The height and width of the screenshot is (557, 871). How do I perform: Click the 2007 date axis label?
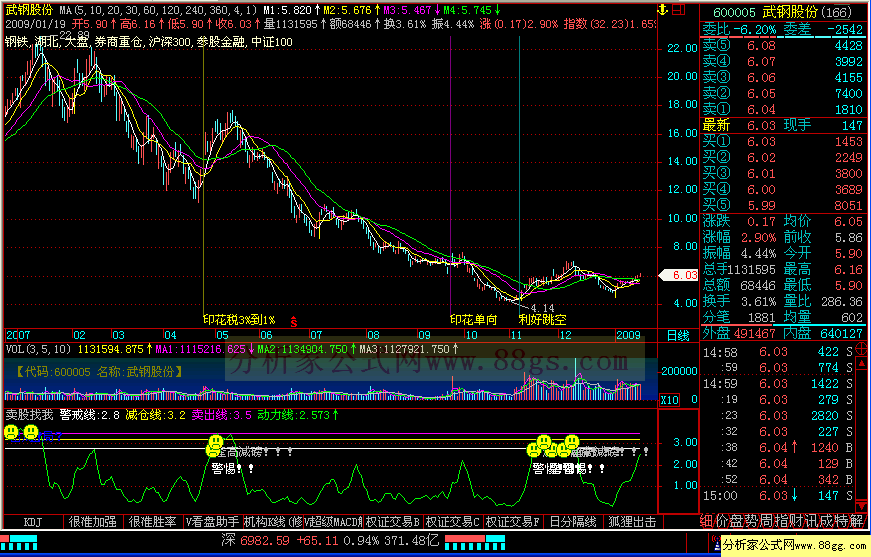(18, 335)
